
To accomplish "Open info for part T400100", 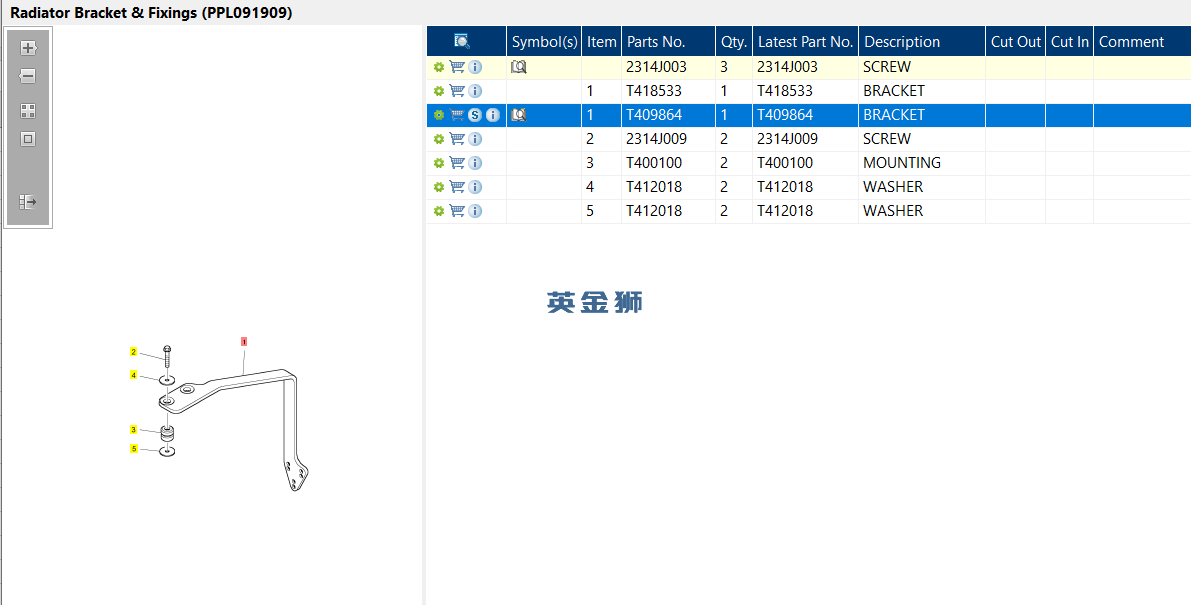I will point(475,163).
